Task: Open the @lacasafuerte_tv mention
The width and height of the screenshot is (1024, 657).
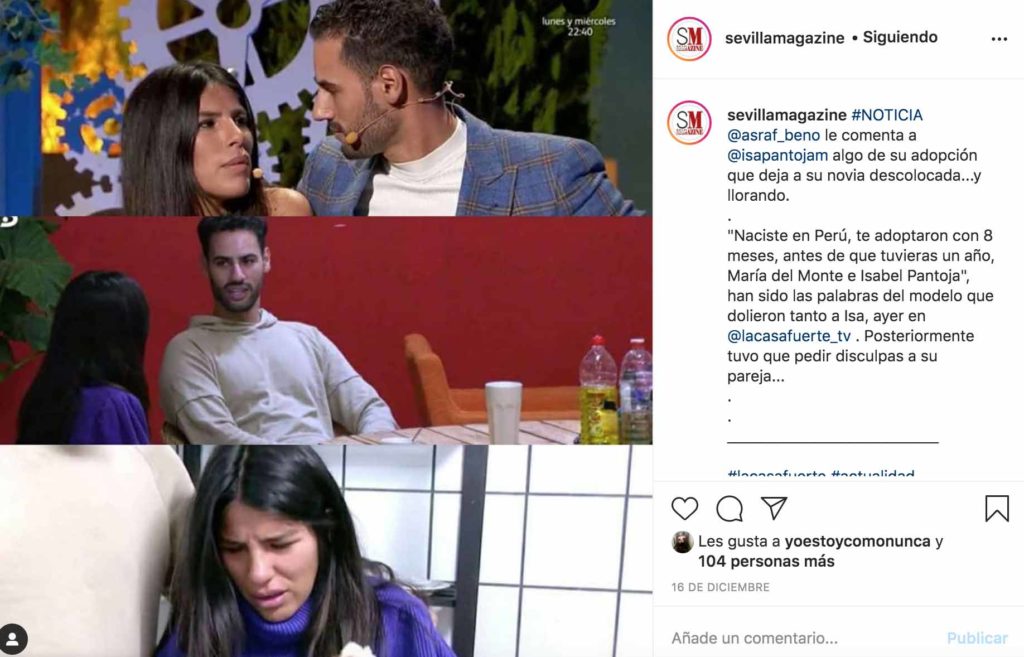Action: (789, 336)
